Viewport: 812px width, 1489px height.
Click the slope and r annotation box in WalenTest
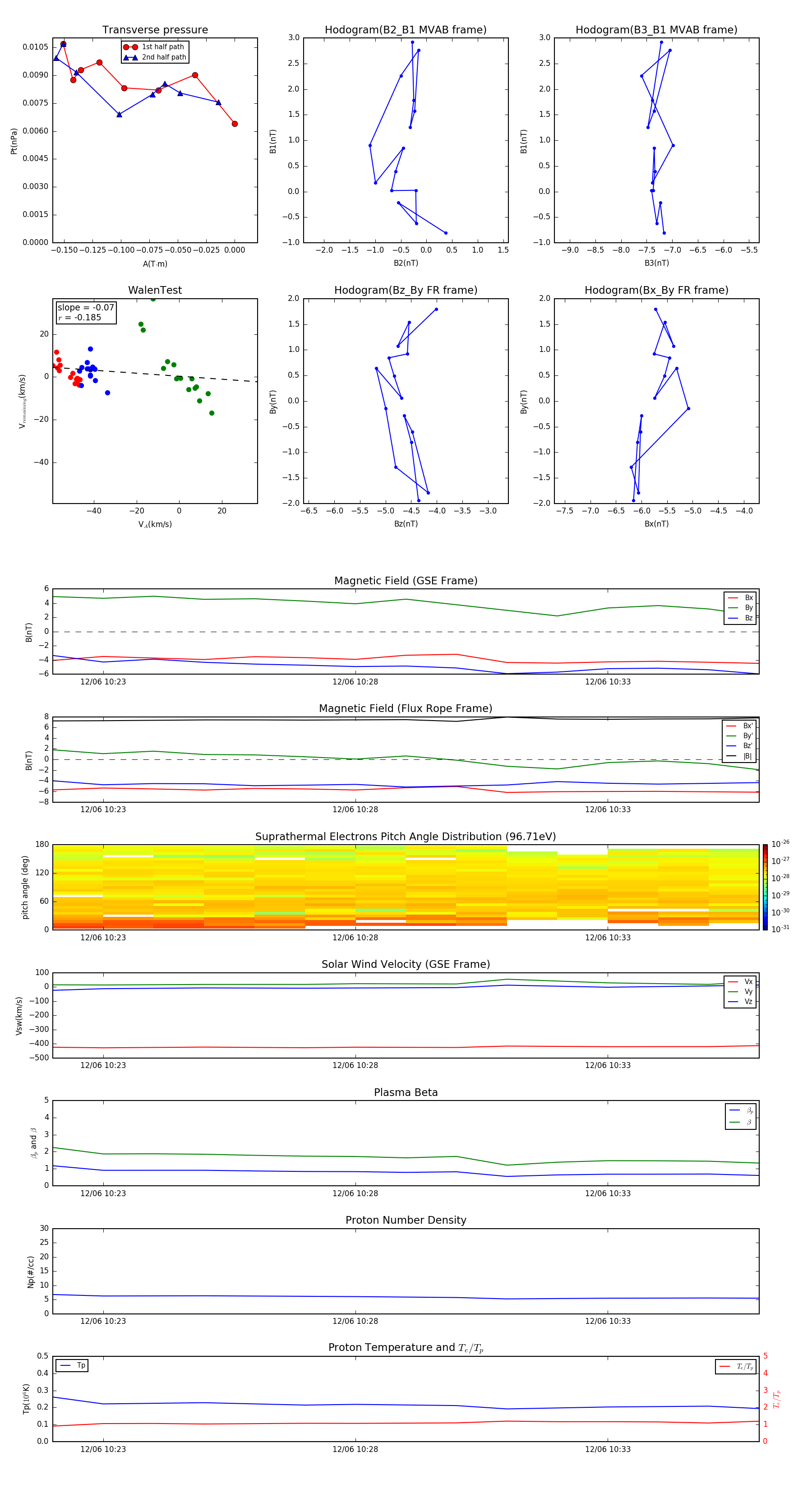(x=86, y=313)
